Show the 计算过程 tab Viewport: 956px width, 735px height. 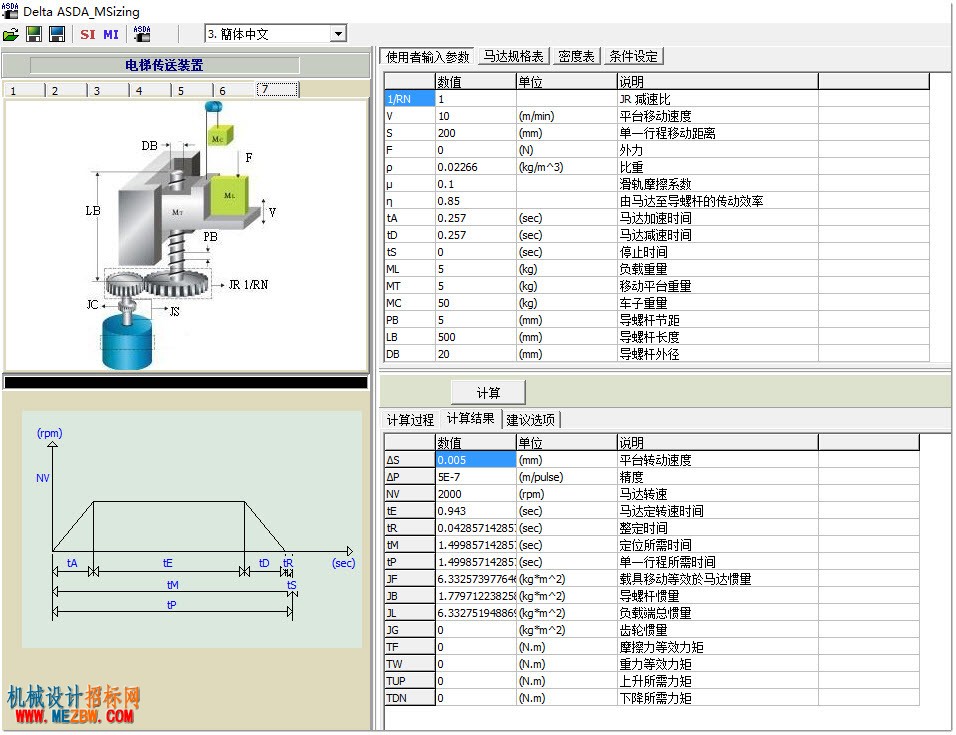coord(410,420)
